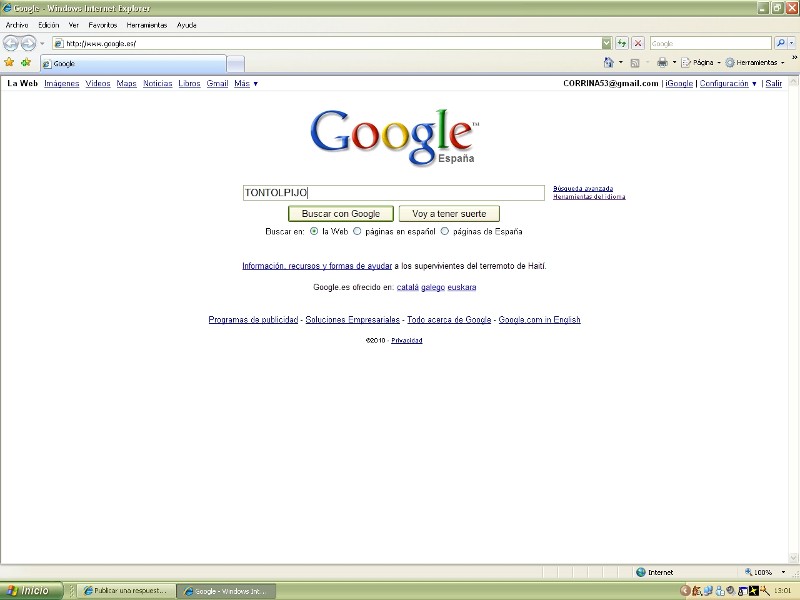
Task: Click the Add to Favorites star-plus icon
Action: click(x=26, y=62)
